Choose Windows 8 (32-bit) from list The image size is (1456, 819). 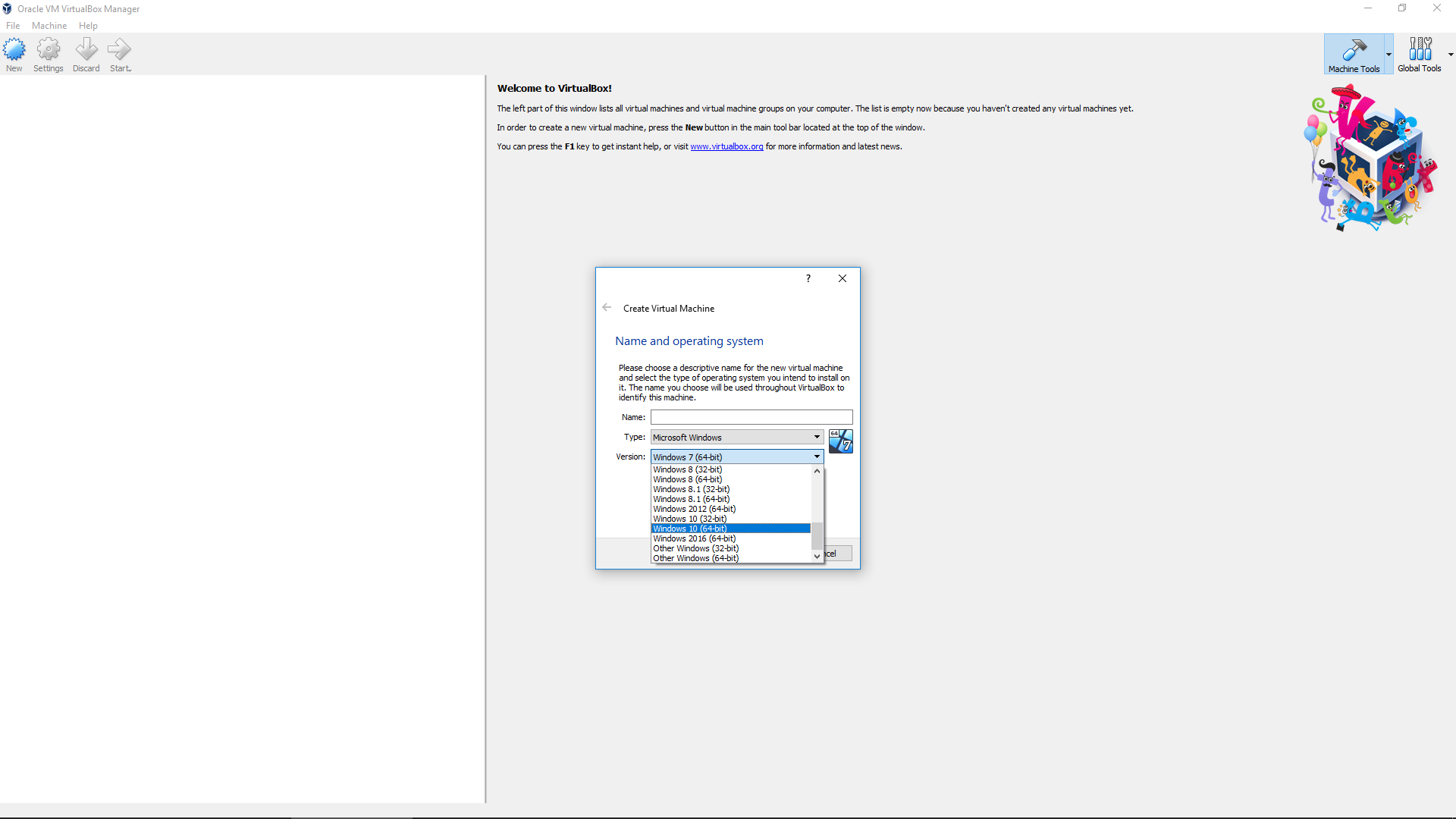tap(731, 470)
